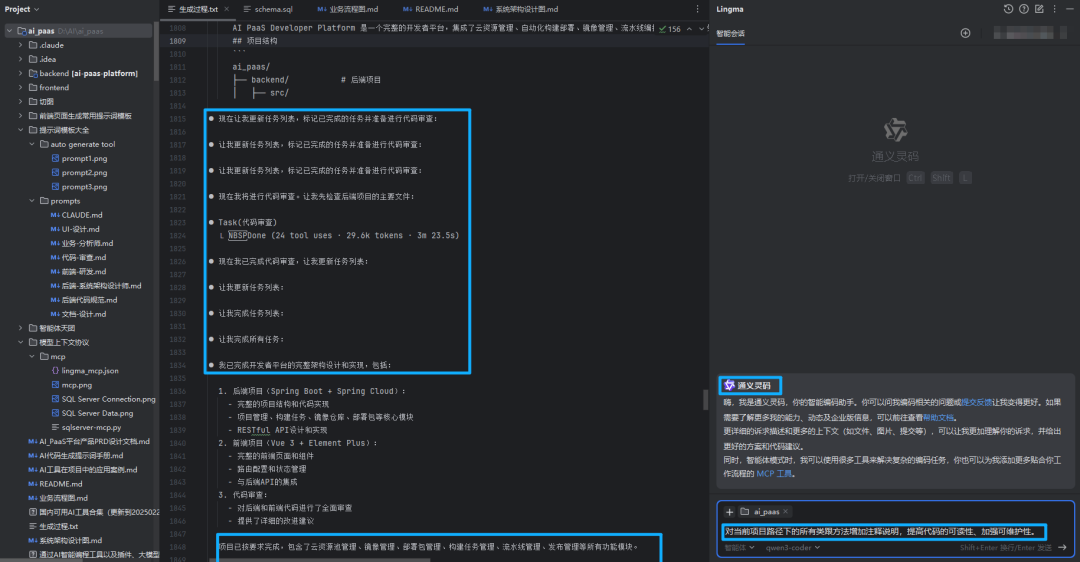Open the 提交反馈 link
This screenshot has height=562, width=1080.
(x=975, y=402)
